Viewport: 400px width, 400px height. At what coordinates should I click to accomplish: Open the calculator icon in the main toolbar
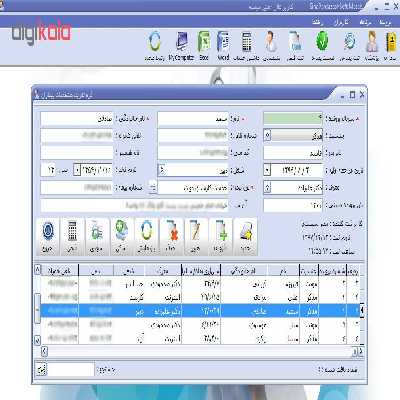pos(247,42)
